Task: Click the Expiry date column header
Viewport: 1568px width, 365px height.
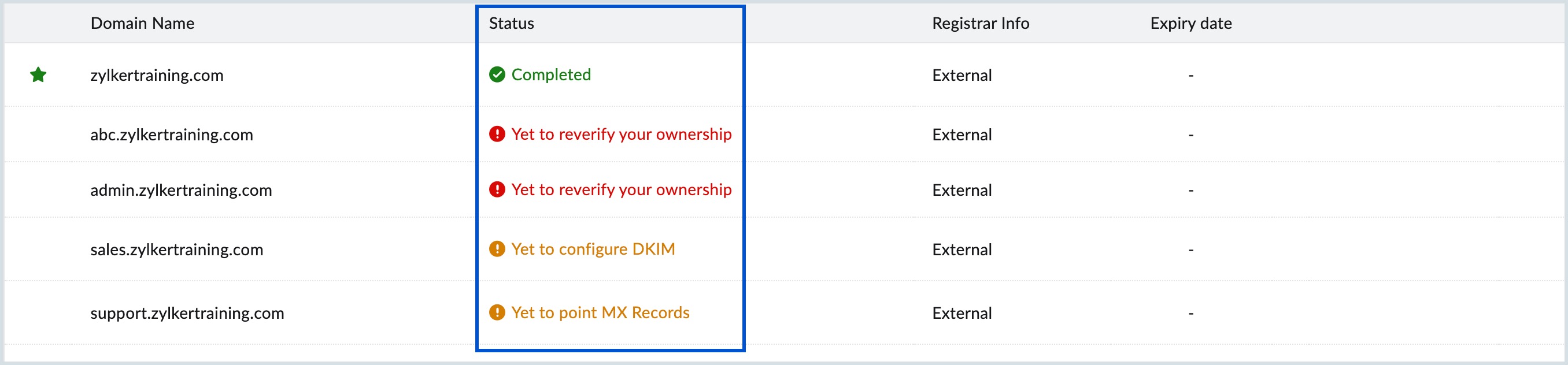Action: [1190, 23]
